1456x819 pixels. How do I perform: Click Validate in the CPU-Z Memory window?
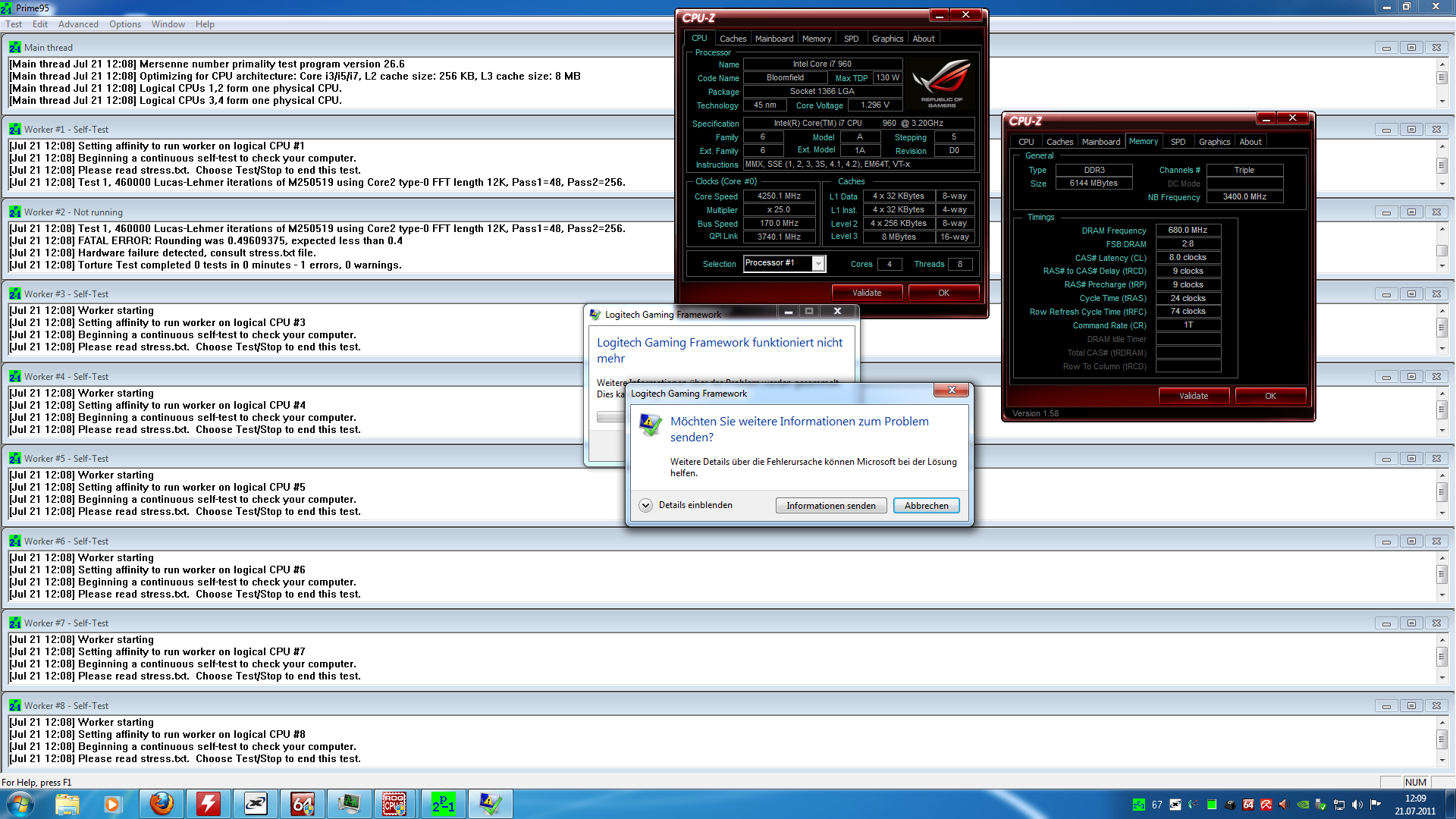pyautogui.click(x=1193, y=396)
